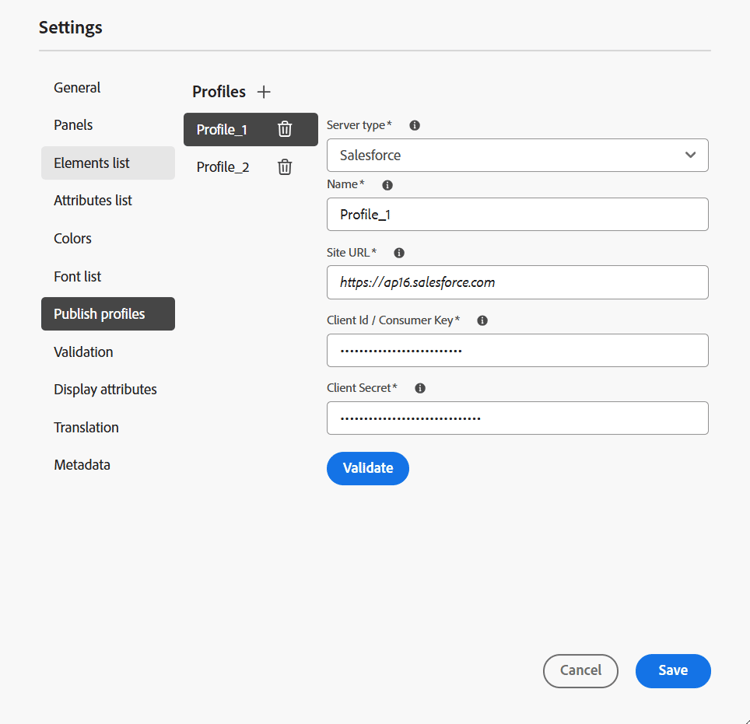Image resolution: width=750 pixels, height=724 pixels.
Task: Show info tooltip for Name field
Action: [388, 185]
